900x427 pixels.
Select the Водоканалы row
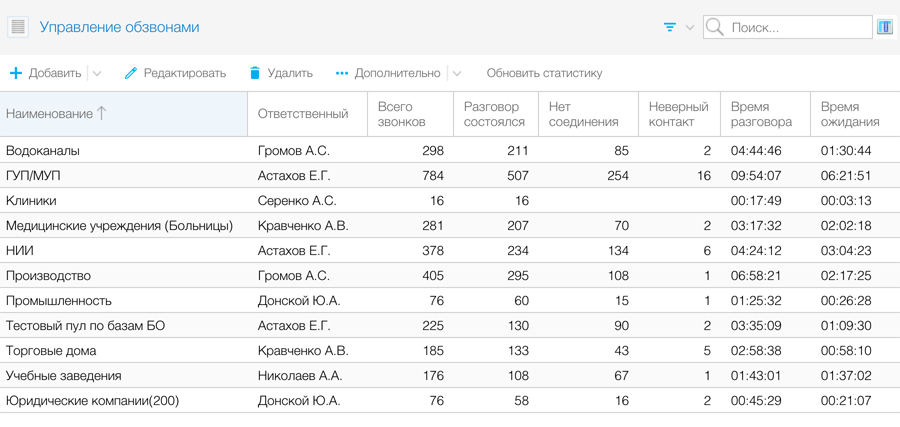[x=43, y=151]
